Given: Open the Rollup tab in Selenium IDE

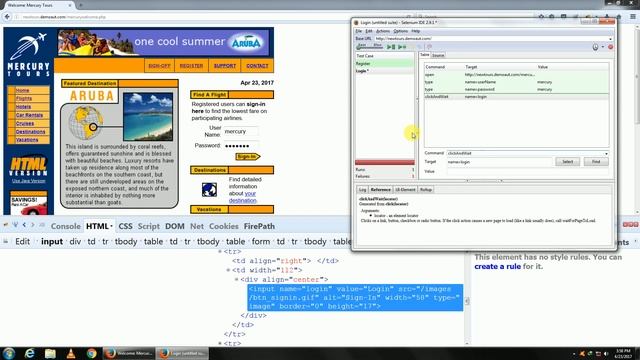Looking at the screenshot, I should (426, 190).
